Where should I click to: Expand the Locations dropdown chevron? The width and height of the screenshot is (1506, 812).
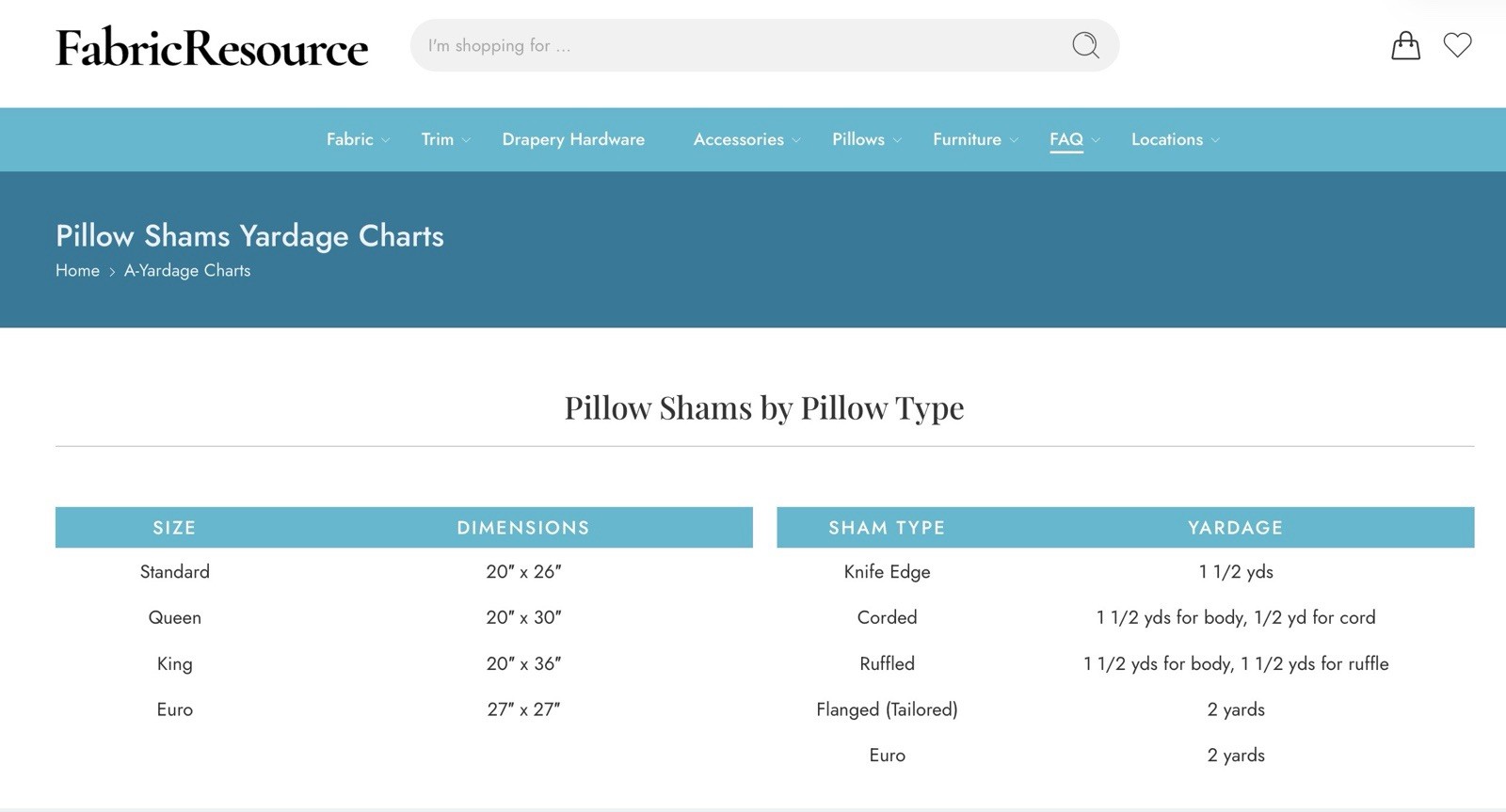tap(1215, 140)
